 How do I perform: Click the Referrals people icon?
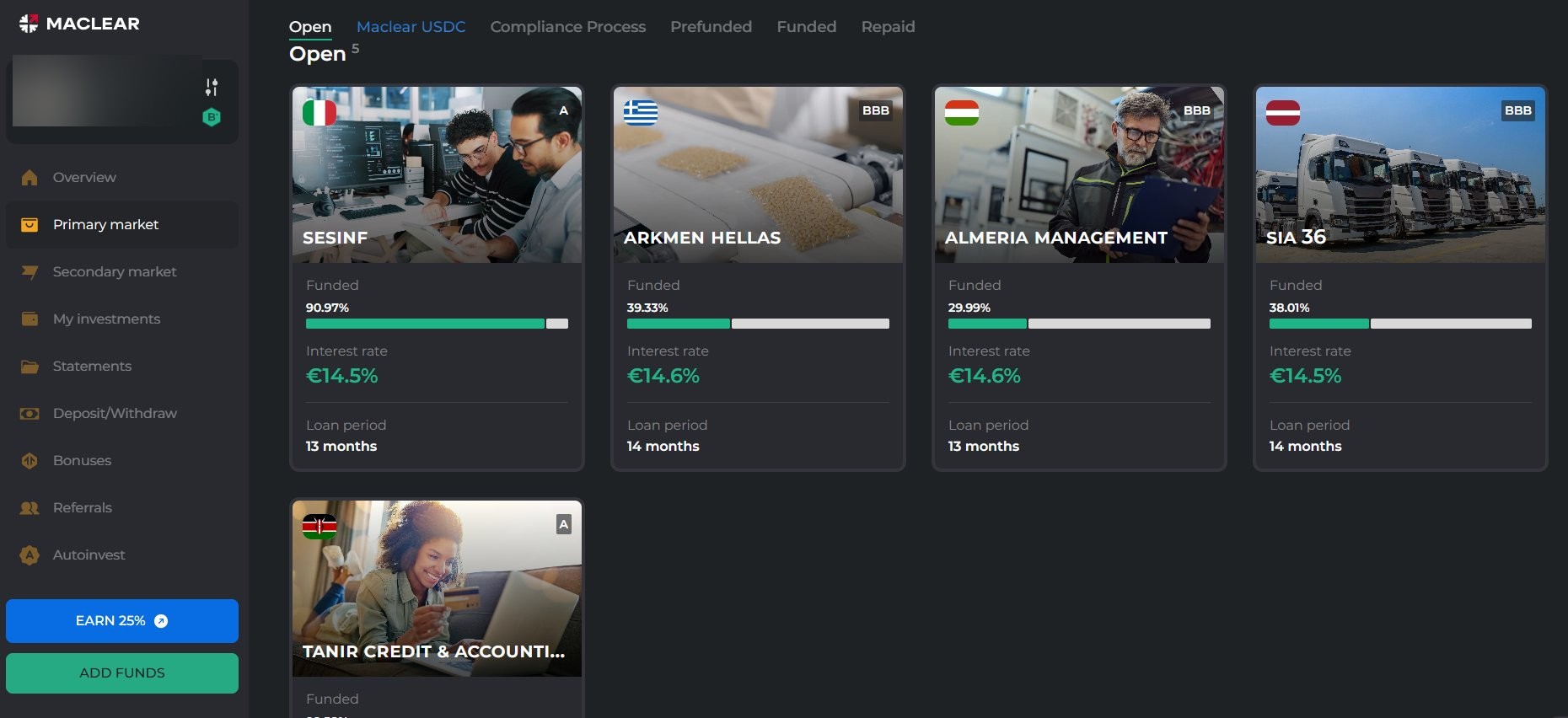tap(30, 507)
